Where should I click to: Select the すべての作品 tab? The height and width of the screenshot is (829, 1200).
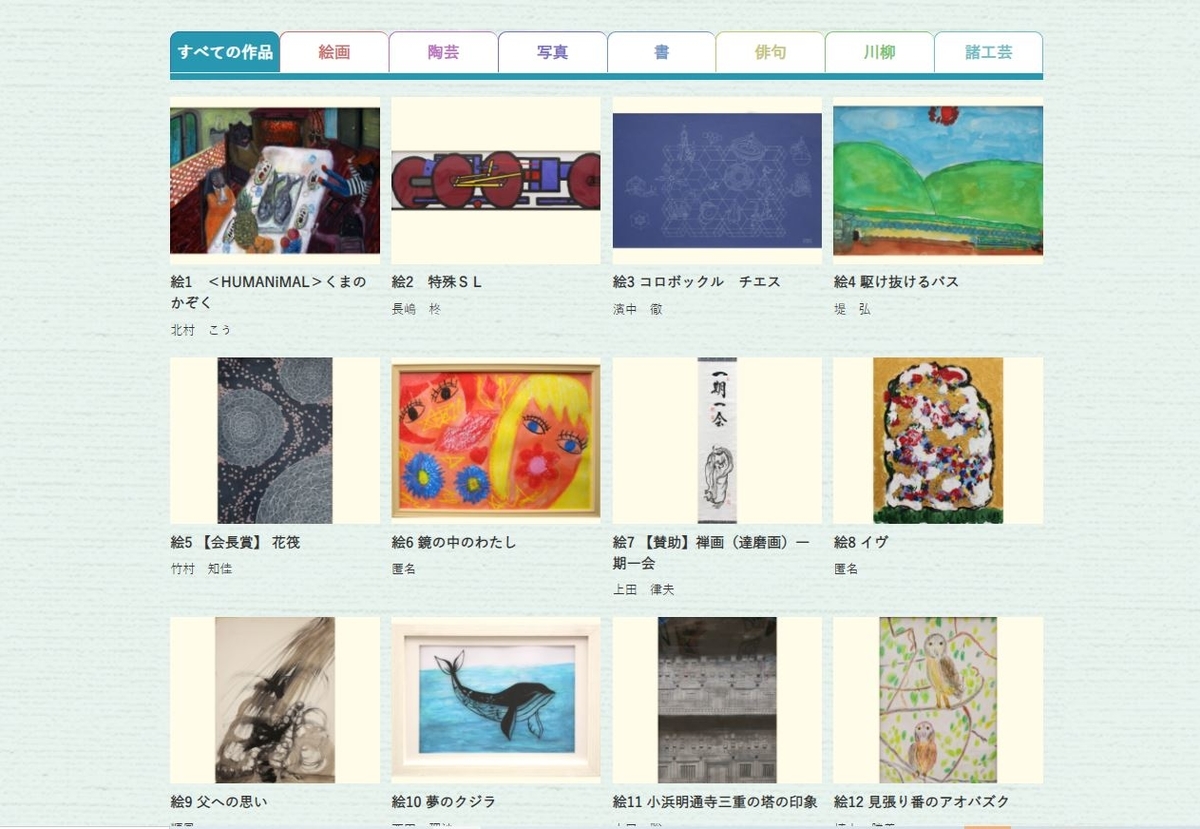(x=225, y=52)
